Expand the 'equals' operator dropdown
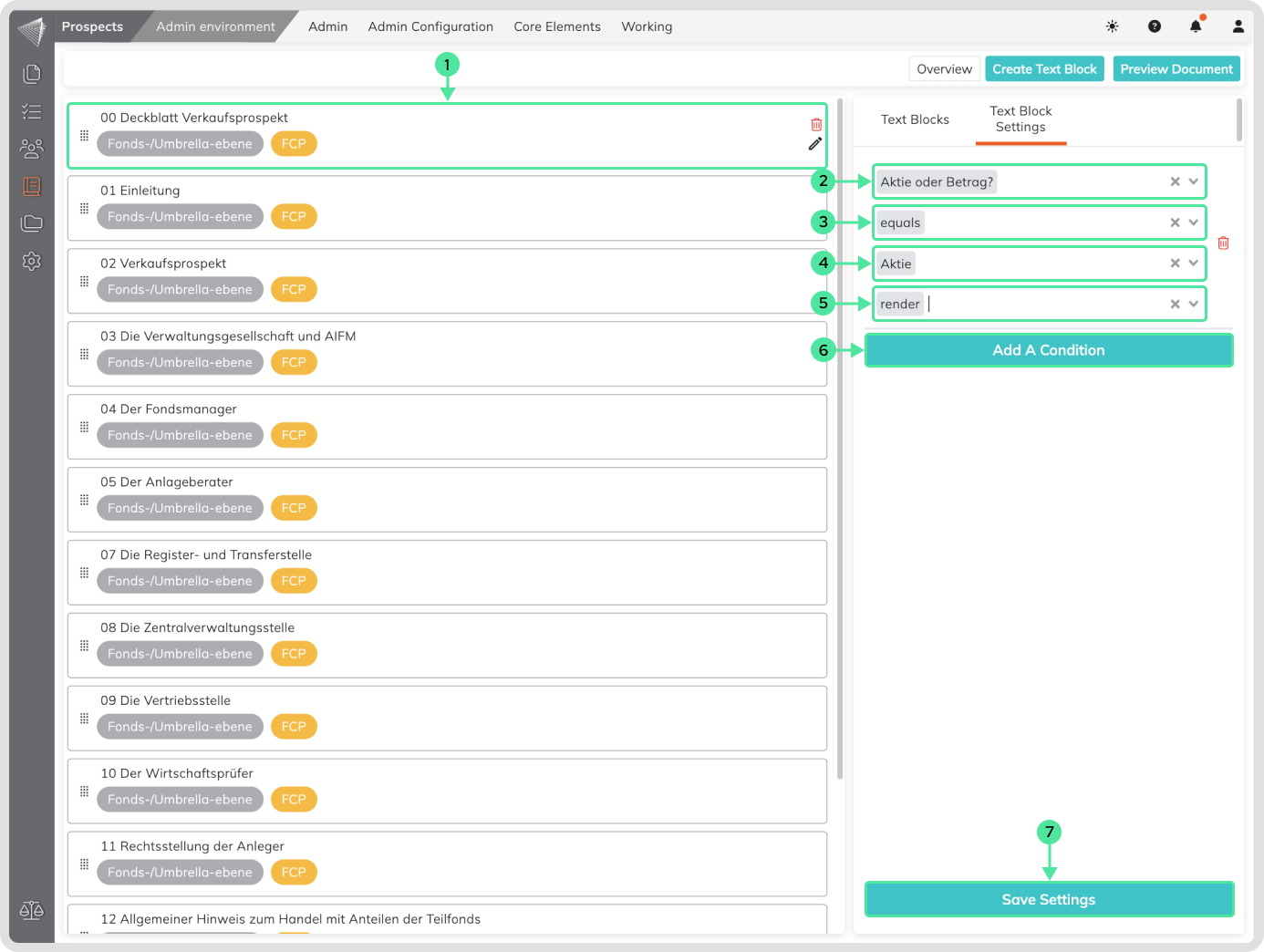Viewport: 1264px width, 952px height. tap(1193, 222)
